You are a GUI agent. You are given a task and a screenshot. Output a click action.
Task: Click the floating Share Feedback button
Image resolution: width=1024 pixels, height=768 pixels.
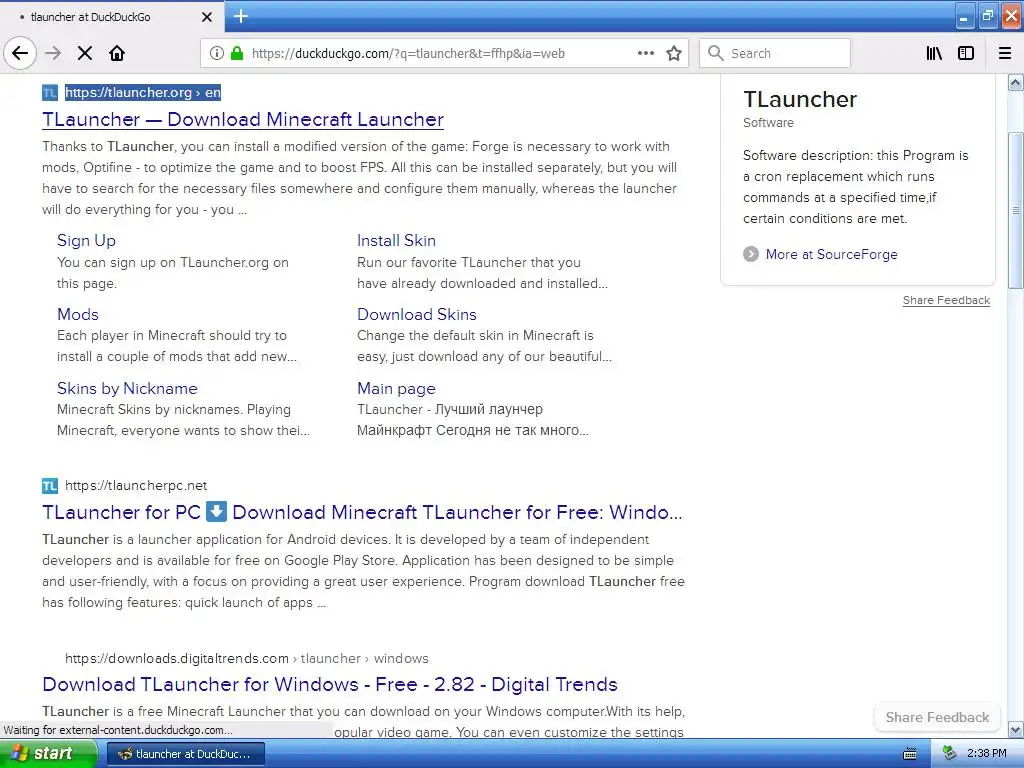(x=937, y=717)
